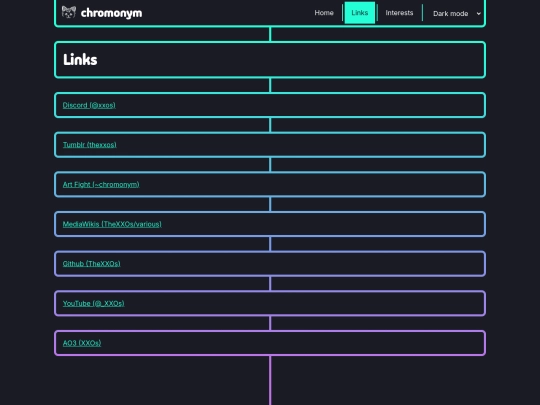Open the Art Fight (~chromonym) link

[101, 184]
